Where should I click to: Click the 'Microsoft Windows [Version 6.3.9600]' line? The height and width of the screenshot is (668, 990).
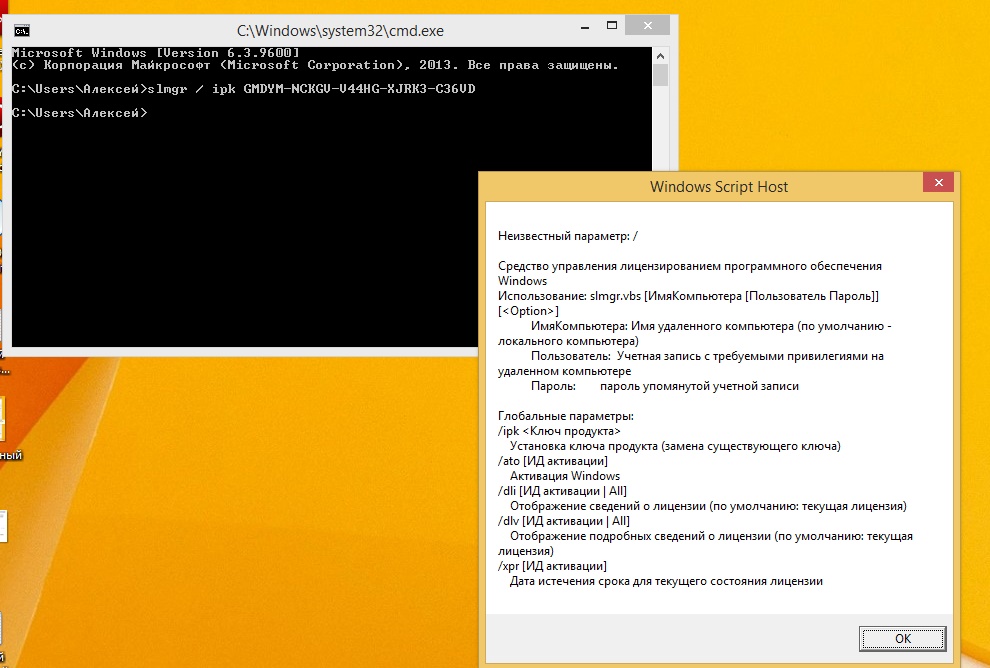(x=155, y=52)
